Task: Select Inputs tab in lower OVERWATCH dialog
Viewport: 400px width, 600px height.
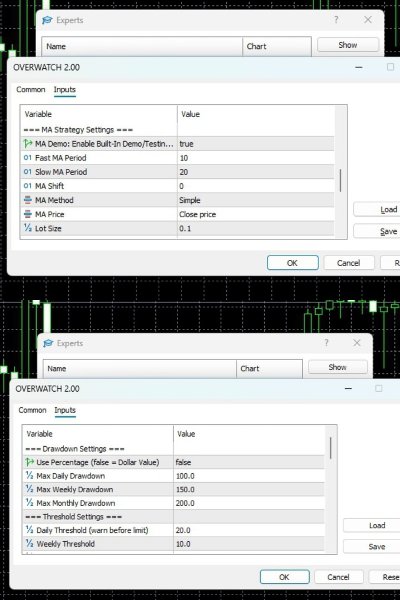Action: (x=65, y=410)
